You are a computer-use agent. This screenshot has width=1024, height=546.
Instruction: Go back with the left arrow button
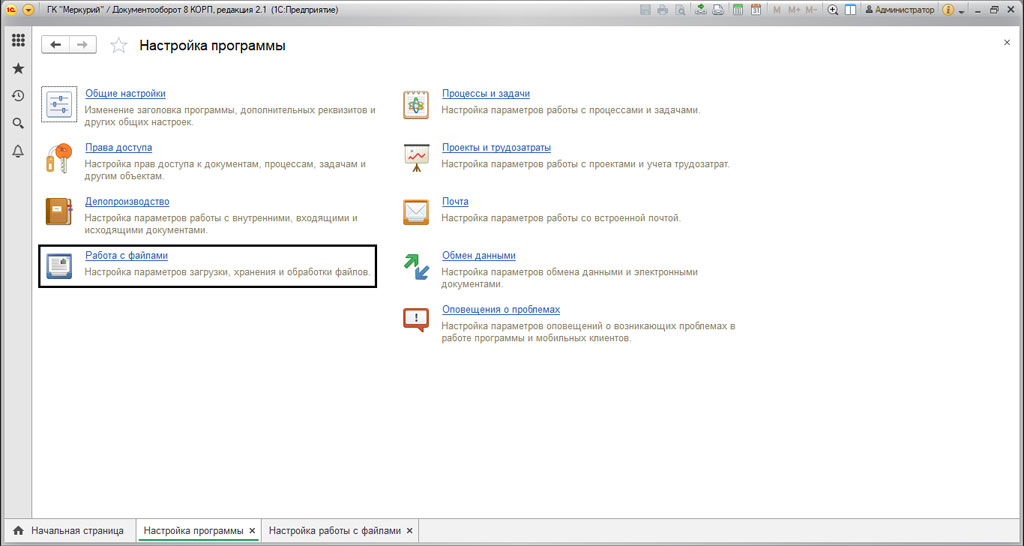[56, 45]
